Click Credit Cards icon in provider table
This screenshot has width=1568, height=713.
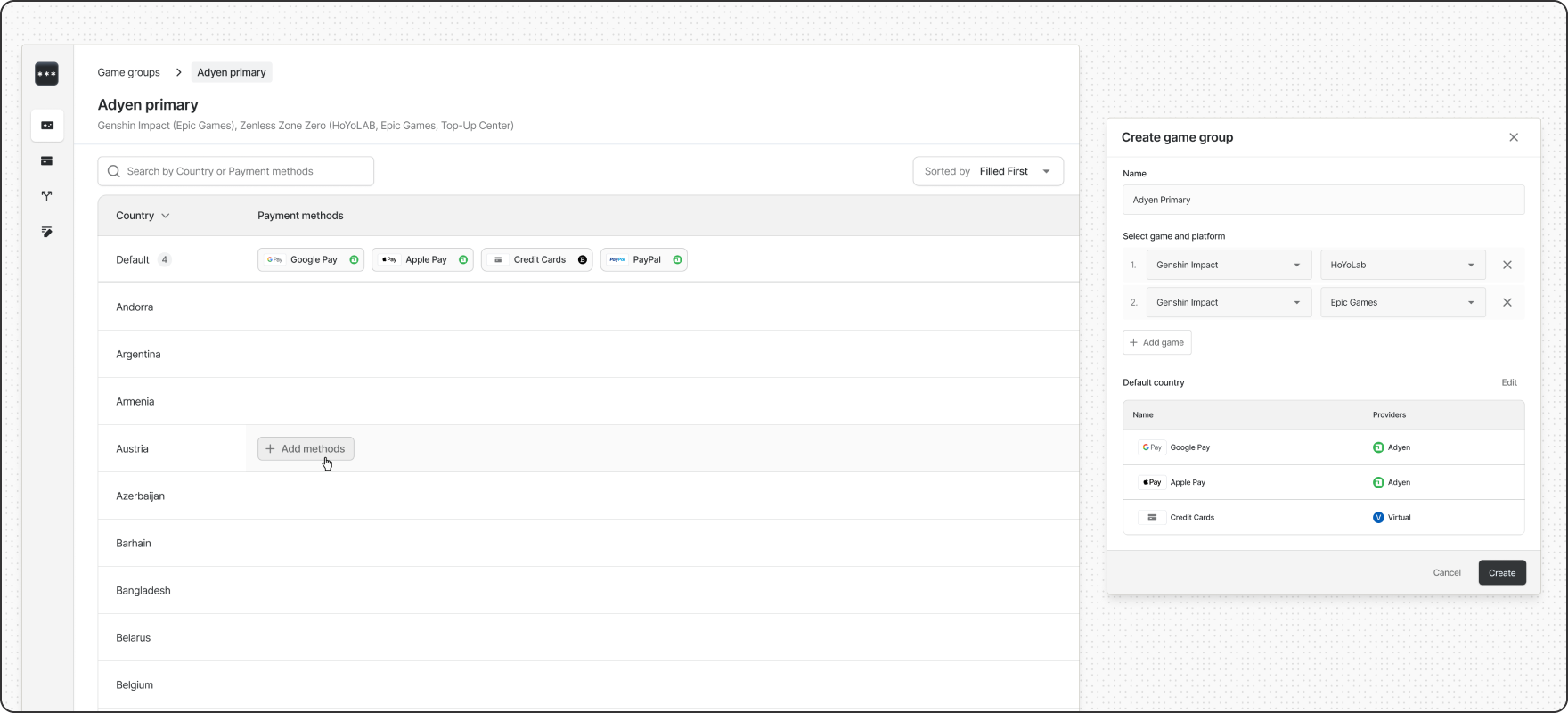pyautogui.click(x=1152, y=517)
